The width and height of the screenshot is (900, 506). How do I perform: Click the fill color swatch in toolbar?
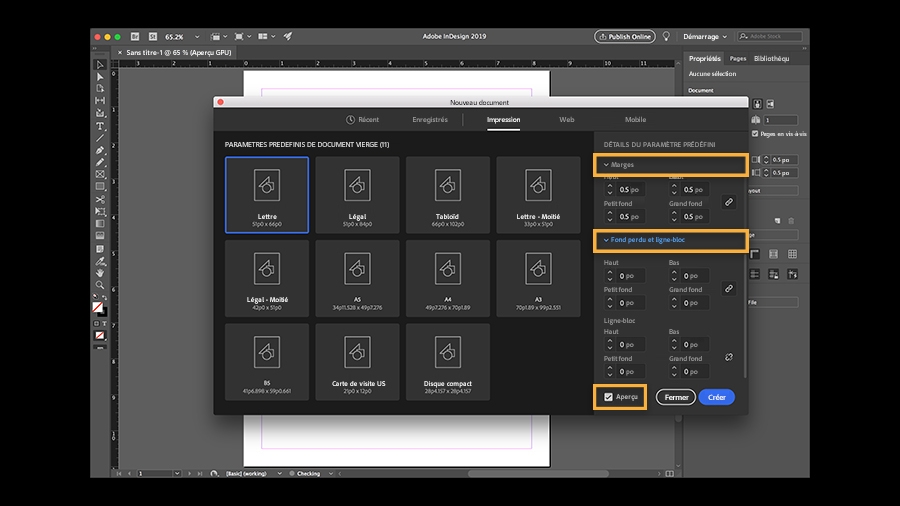click(98, 308)
